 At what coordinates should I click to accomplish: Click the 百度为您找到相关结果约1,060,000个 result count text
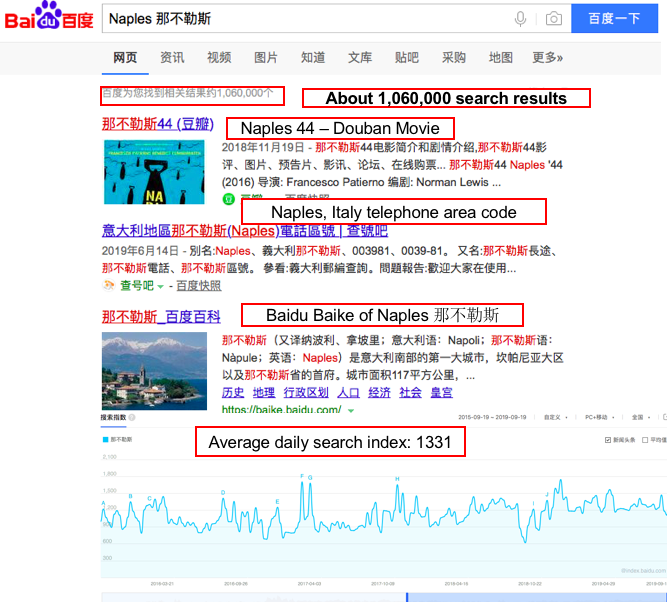(188, 93)
